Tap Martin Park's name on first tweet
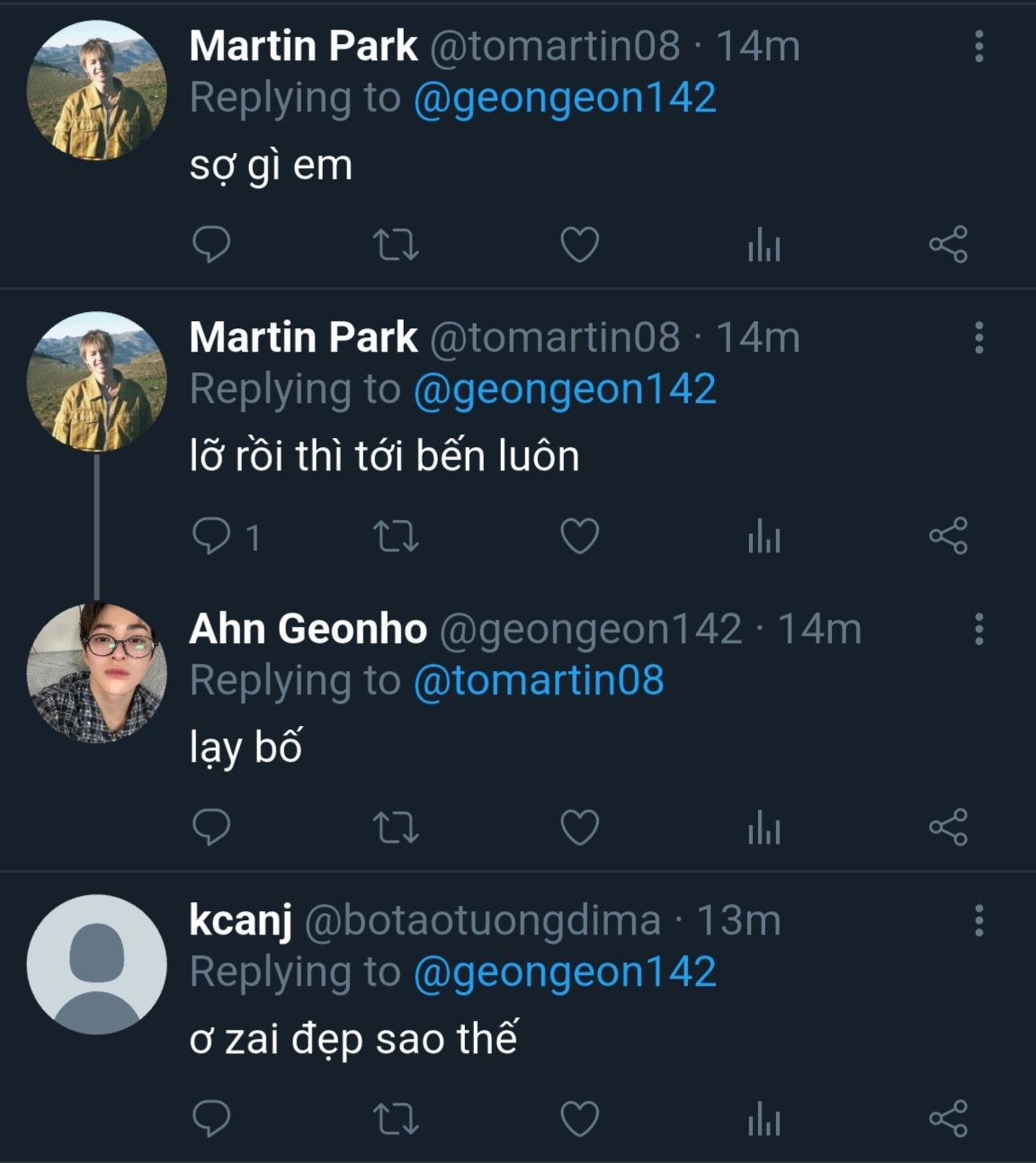 tap(304, 47)
